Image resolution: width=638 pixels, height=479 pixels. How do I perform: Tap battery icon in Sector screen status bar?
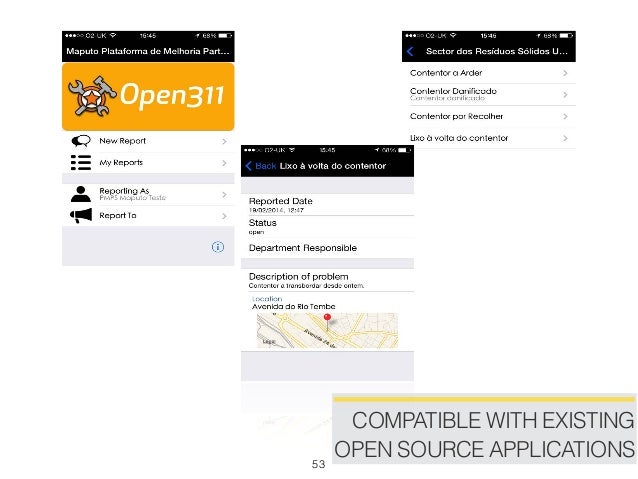566,36
